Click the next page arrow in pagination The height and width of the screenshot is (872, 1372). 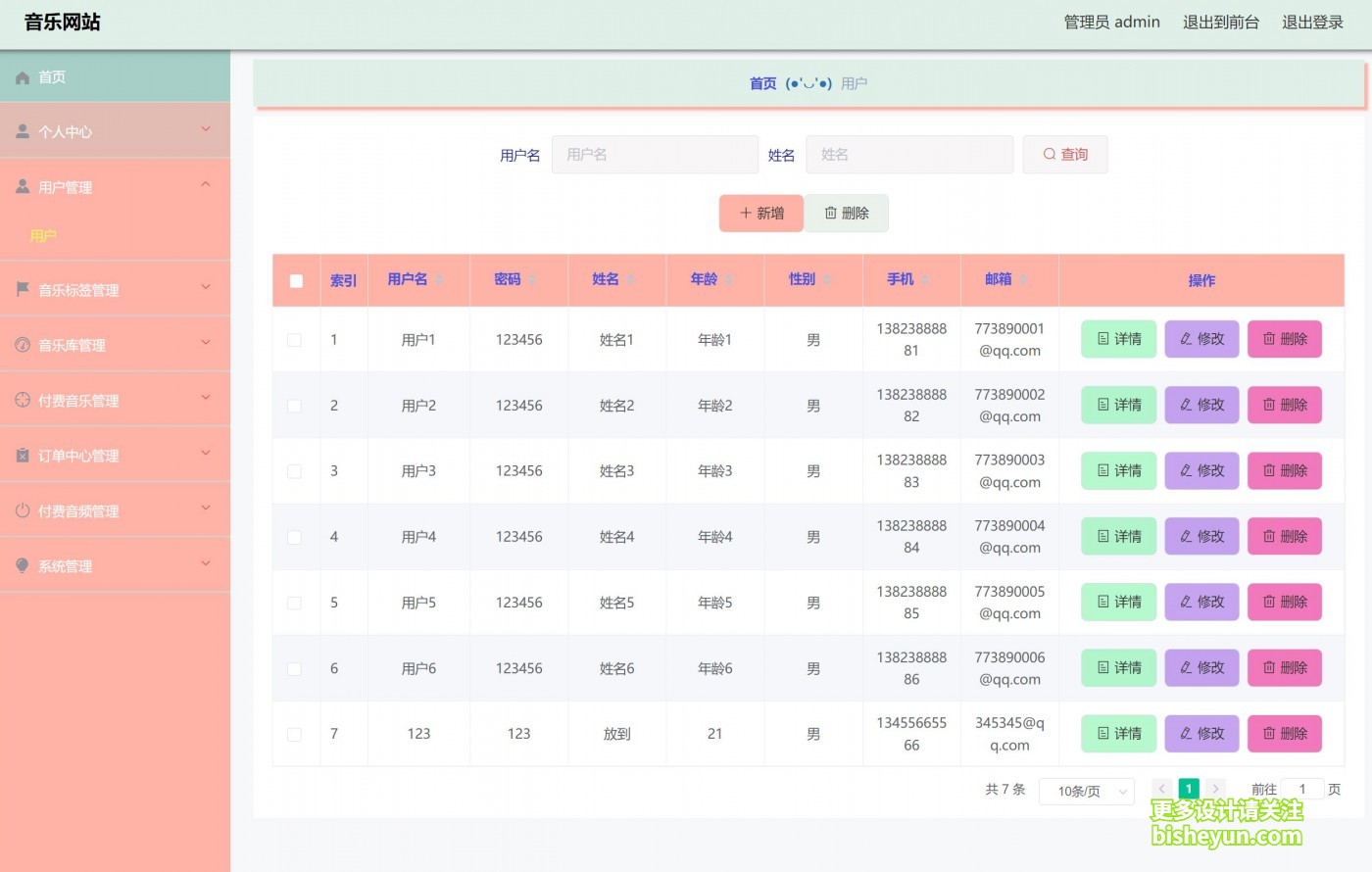(x=1215, y=789)
